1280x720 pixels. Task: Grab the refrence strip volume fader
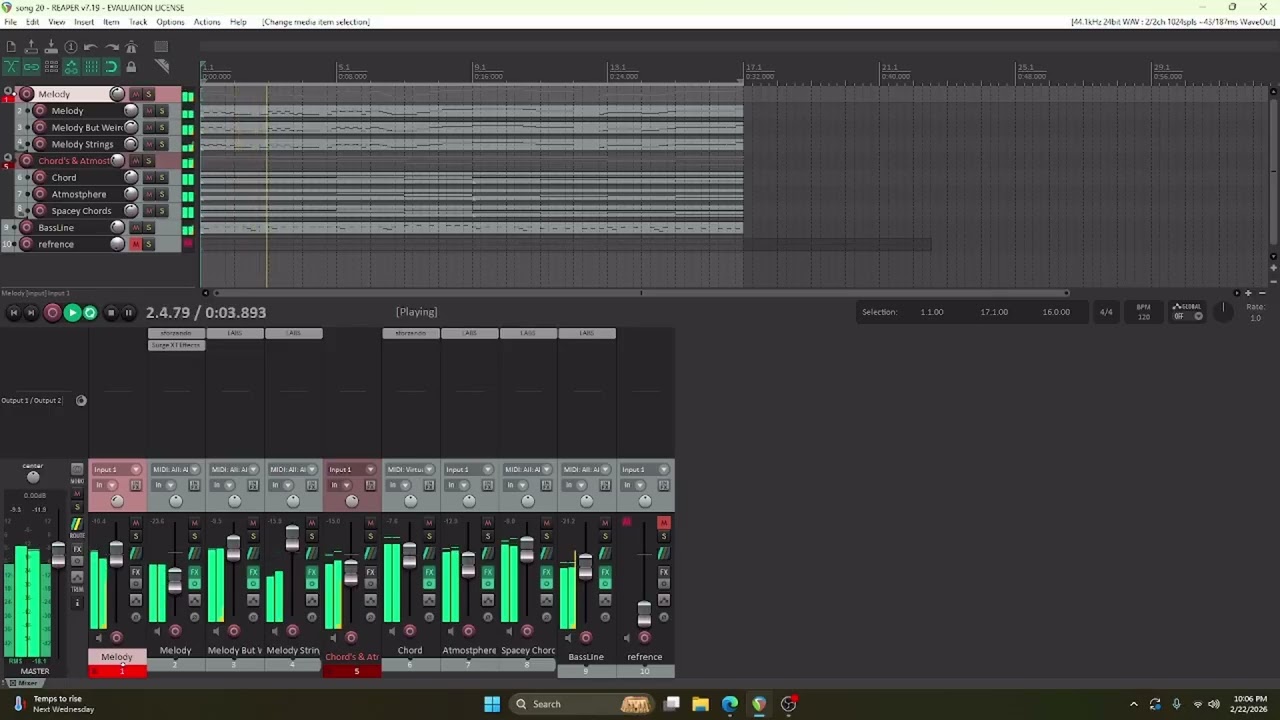coord(644,613)
